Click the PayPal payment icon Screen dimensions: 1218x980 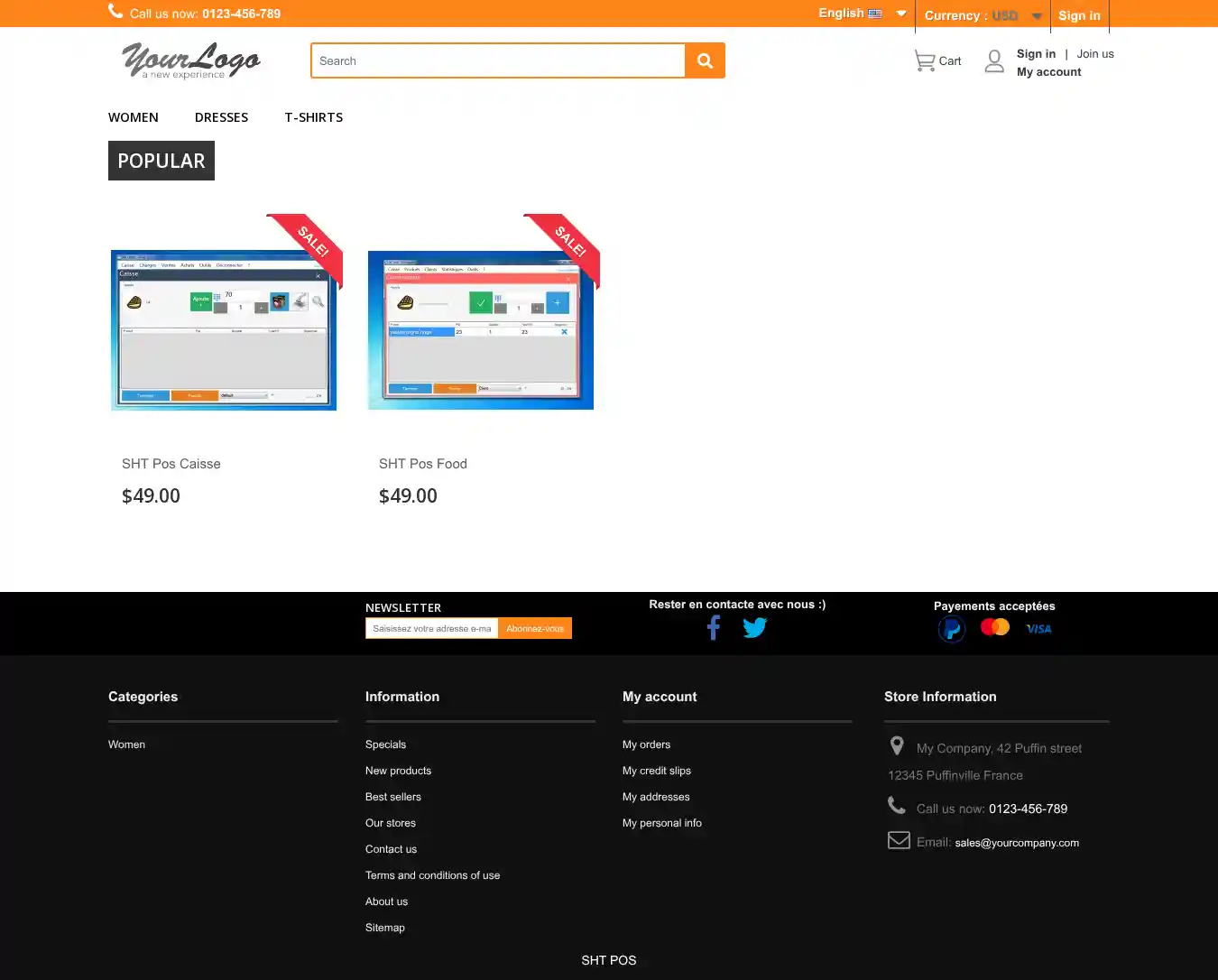click(x=951, y=629)
